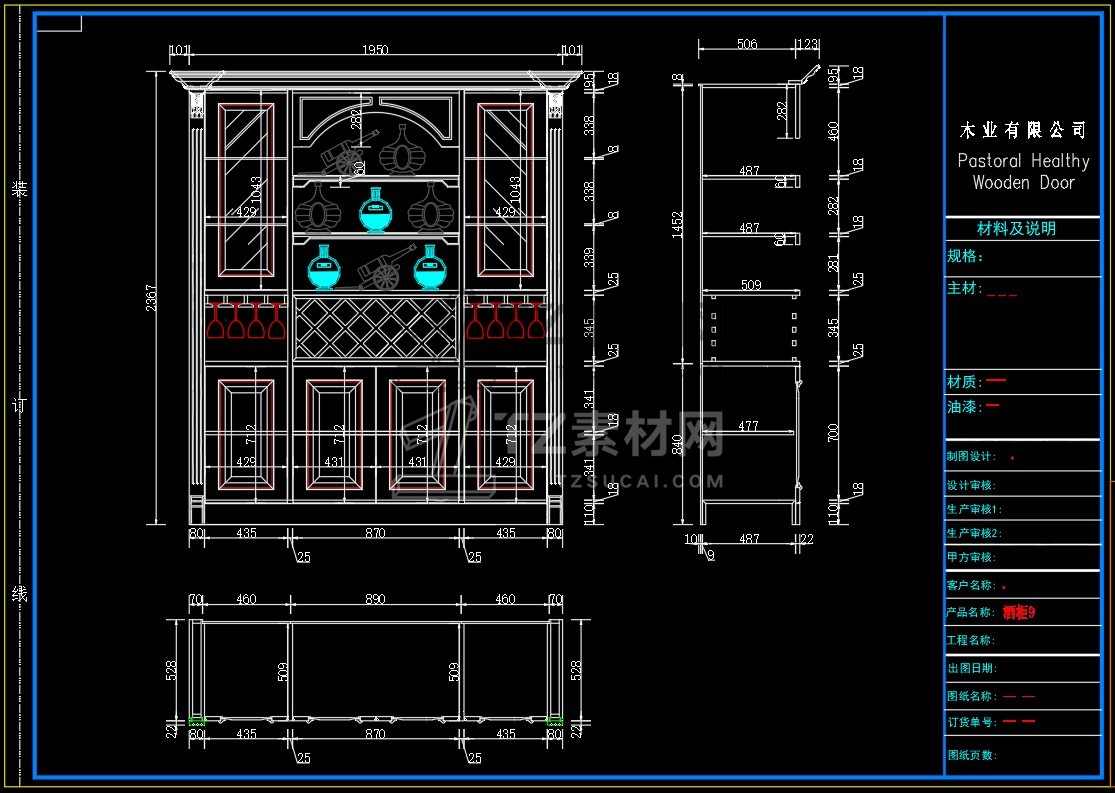
Task: Select the 材质: field label
Action: [x=964, y=382]
